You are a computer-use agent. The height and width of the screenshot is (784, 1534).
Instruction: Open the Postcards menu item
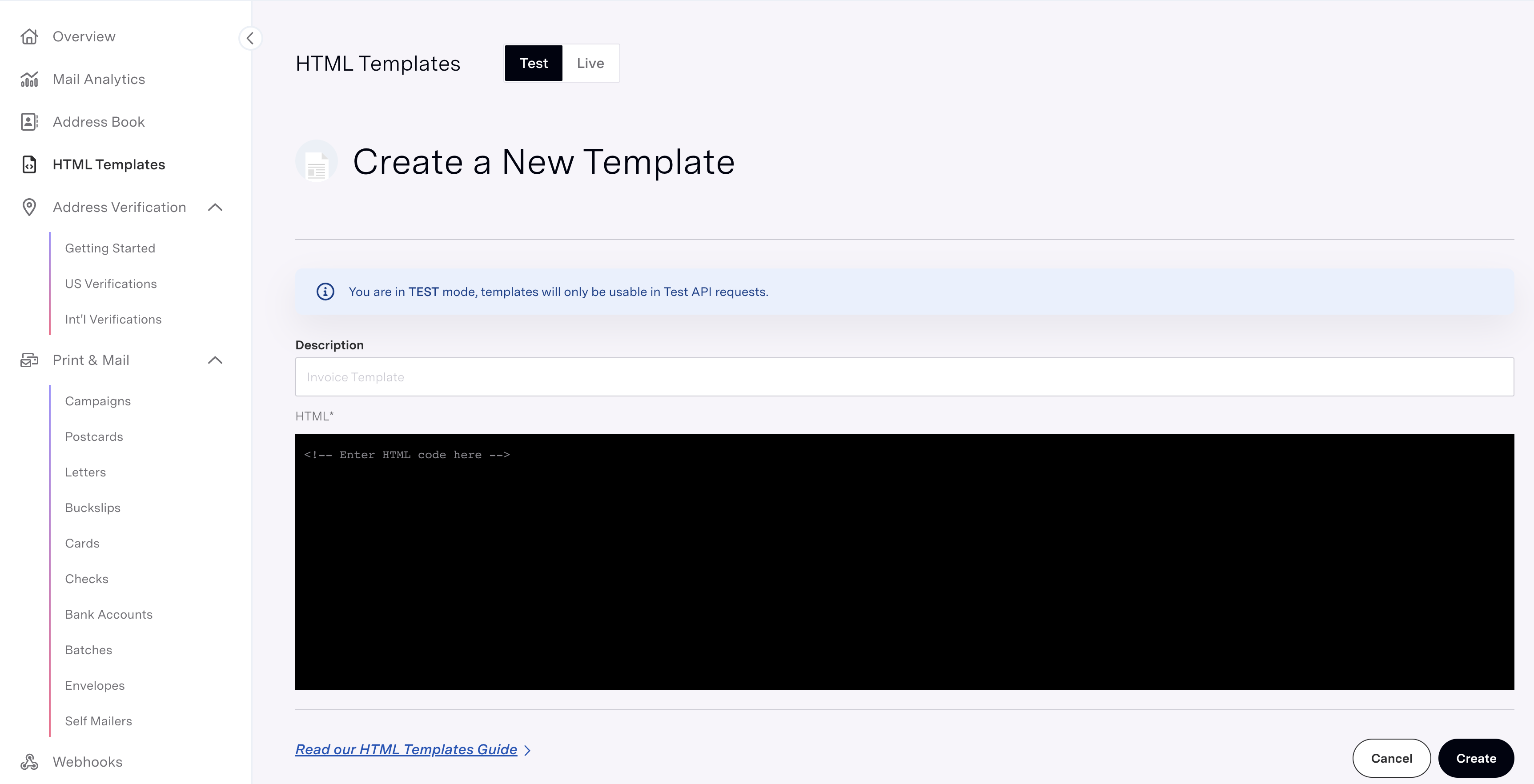tap(94, 437)
